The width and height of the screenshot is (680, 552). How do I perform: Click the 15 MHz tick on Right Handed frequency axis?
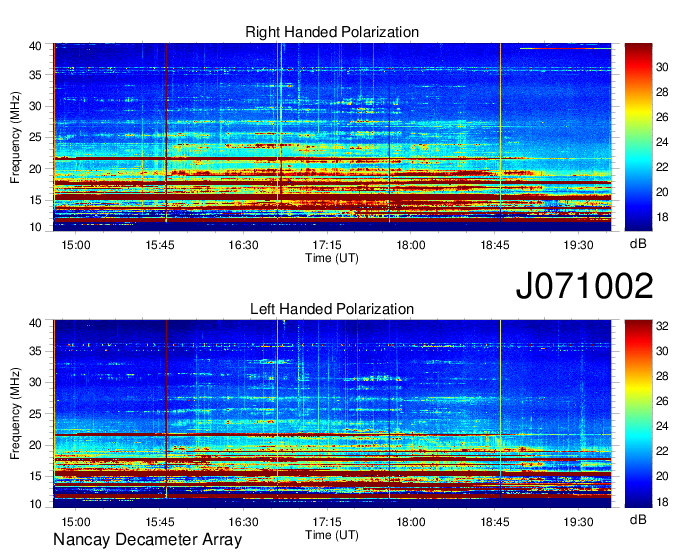pyautogui.click(x=36, y=200)
